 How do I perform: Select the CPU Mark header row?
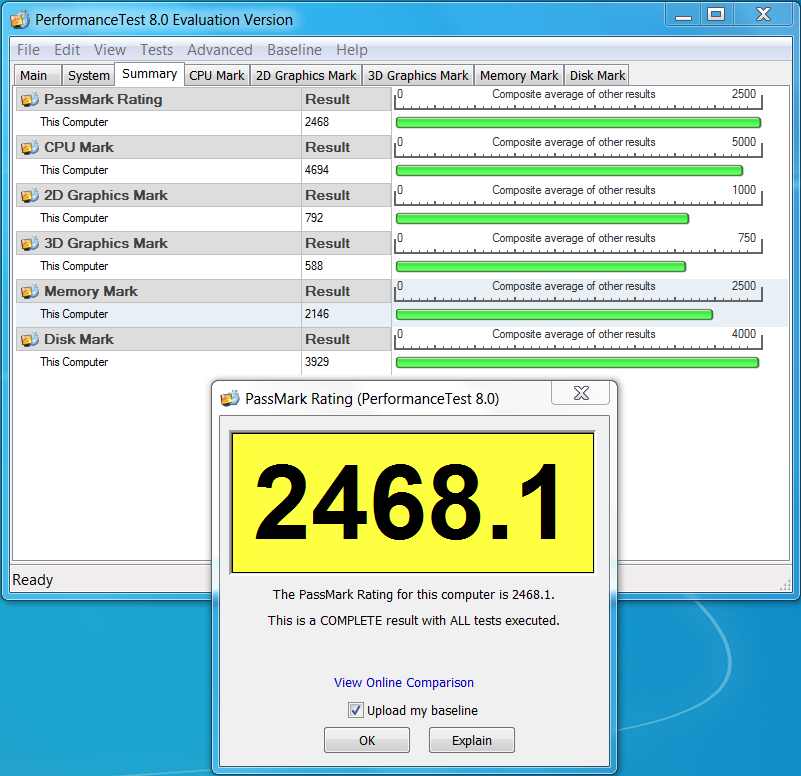click(203, 147)
